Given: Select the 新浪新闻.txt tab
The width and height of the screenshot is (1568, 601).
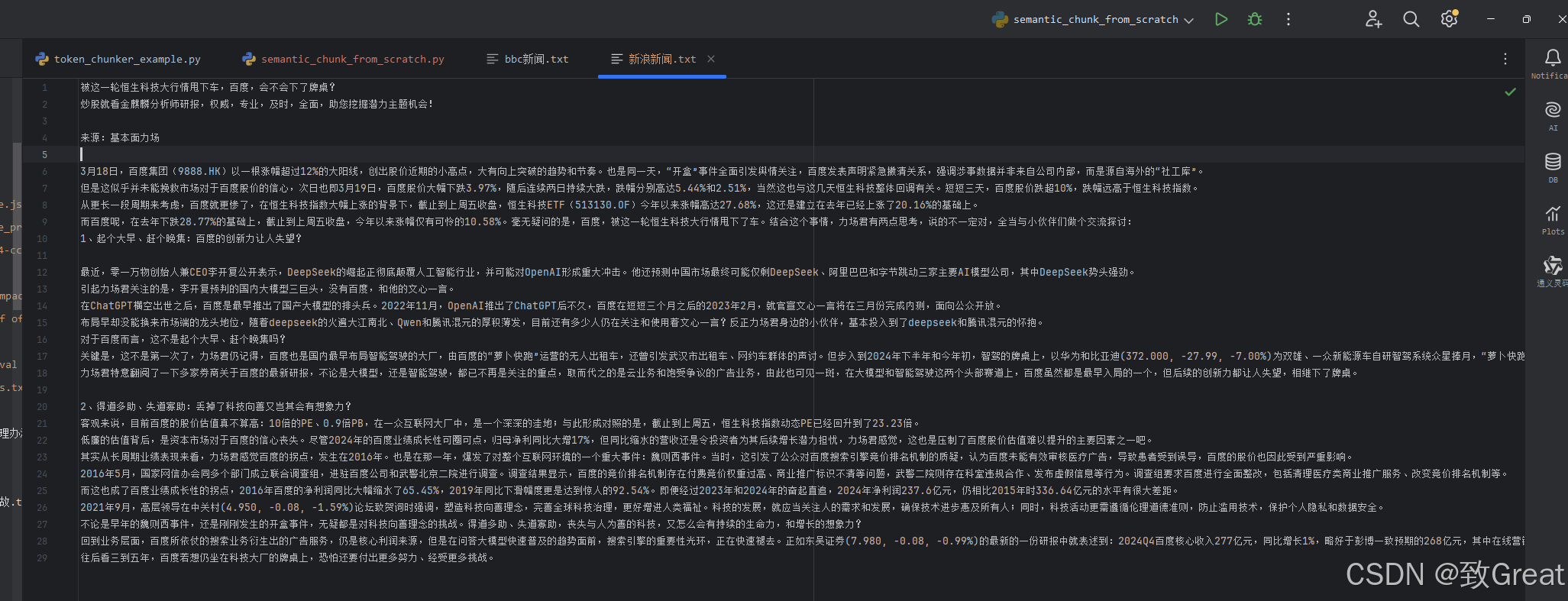Looking at the screenshot, I should [662, 59].
